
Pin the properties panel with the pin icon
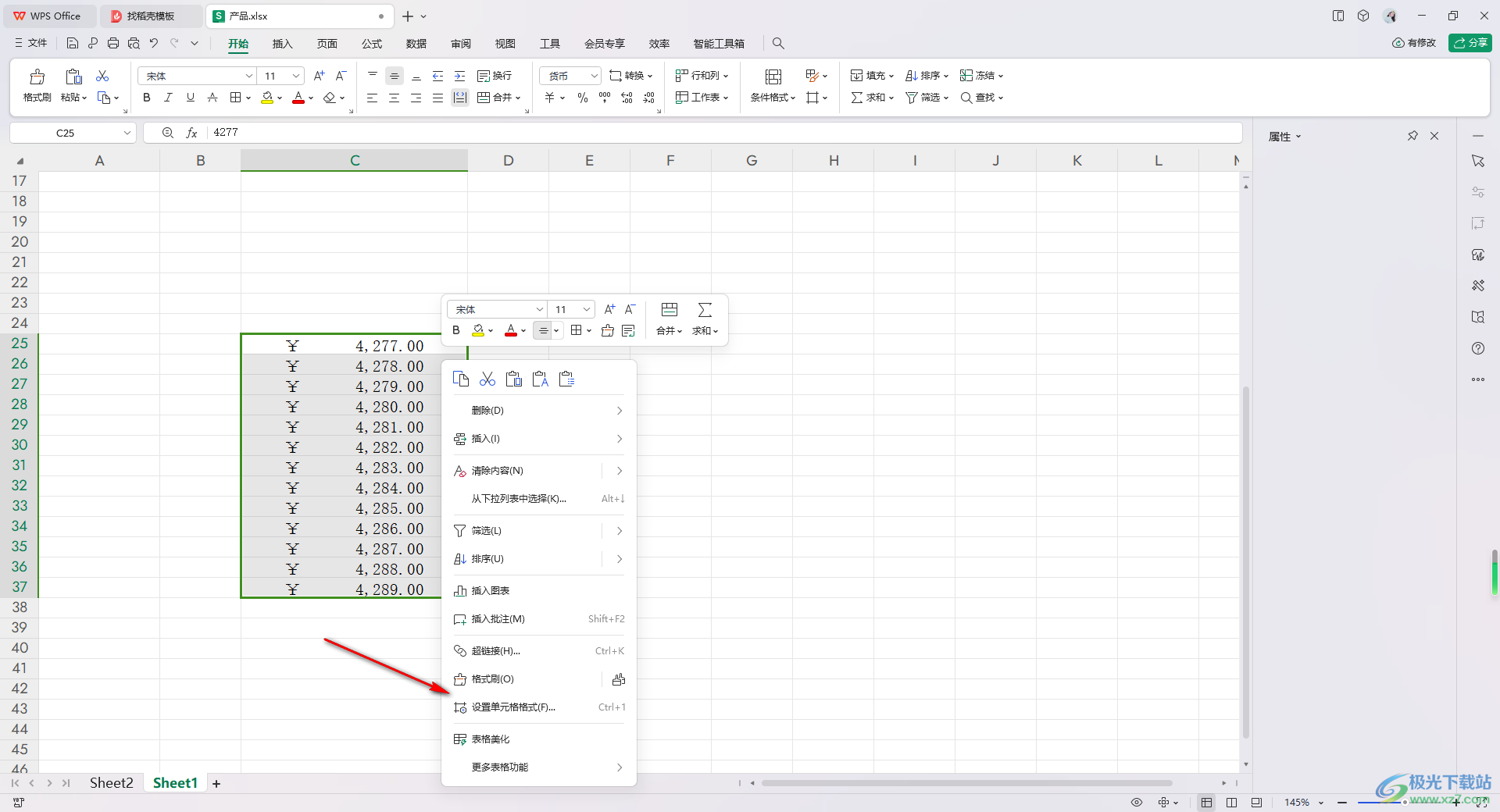pyautogui.click(x=1412, y=136)
